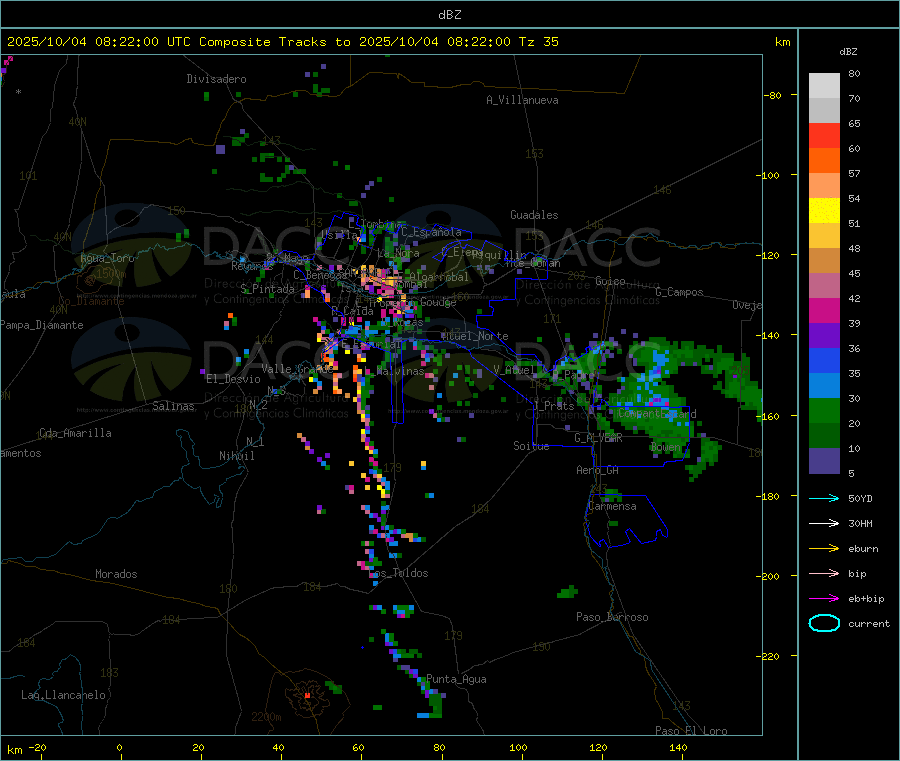Click the white 30HM arrow legend icon
Image resolution: width=900 pixels, height=761 pixels.
[824, 523]
